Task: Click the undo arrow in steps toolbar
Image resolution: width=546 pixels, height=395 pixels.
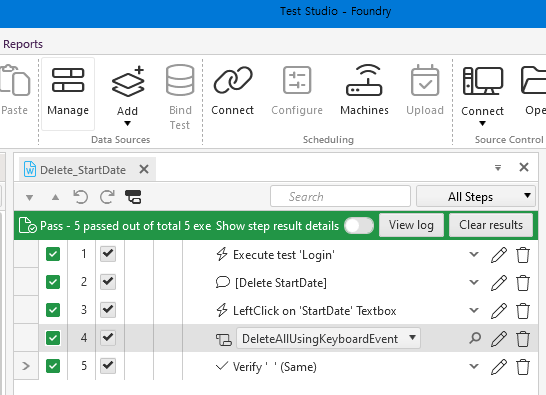Action: (x=80, y=197)
